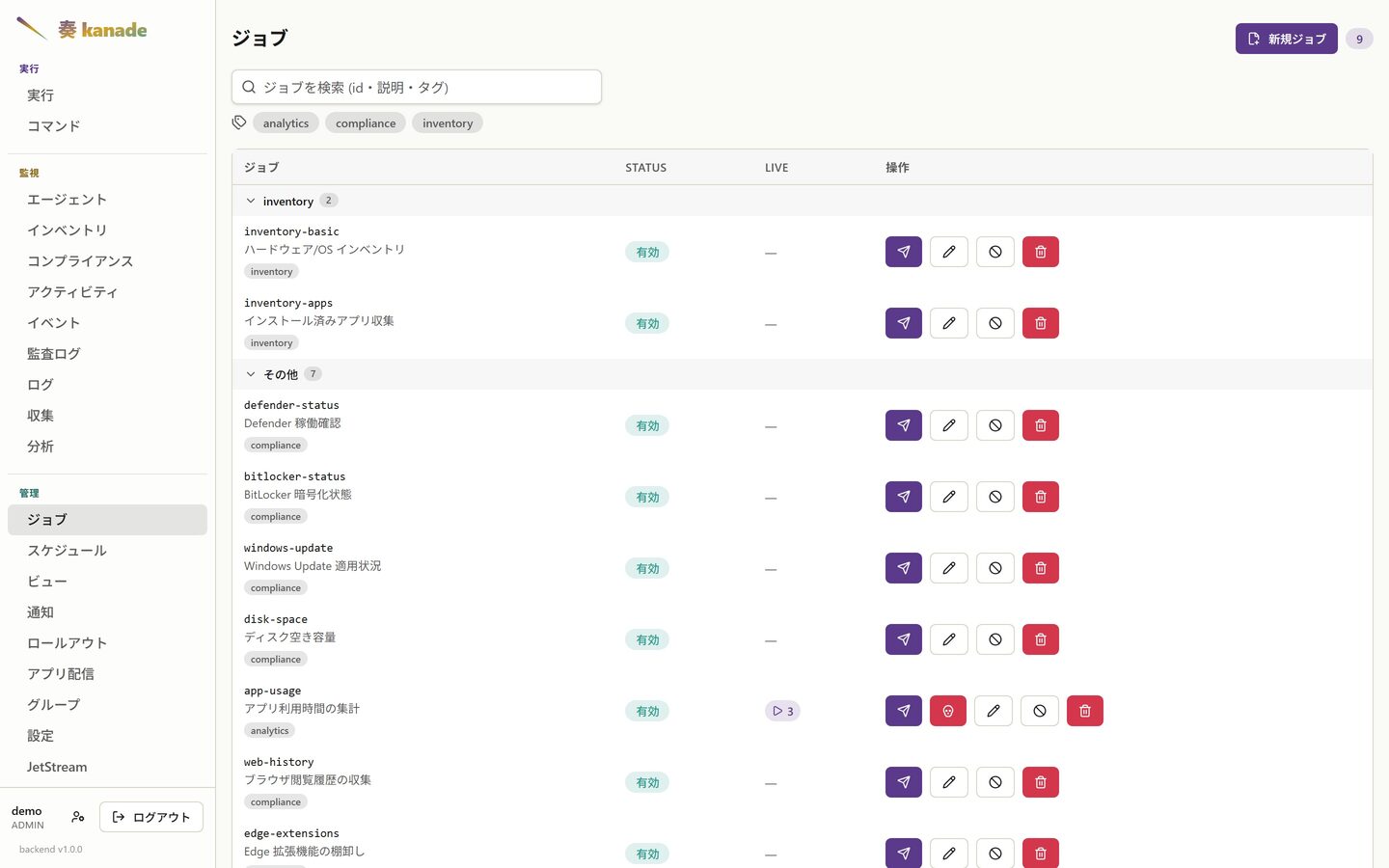Run the defender-status job
This screenshot has height=868, width=1389.
[904, 425]
